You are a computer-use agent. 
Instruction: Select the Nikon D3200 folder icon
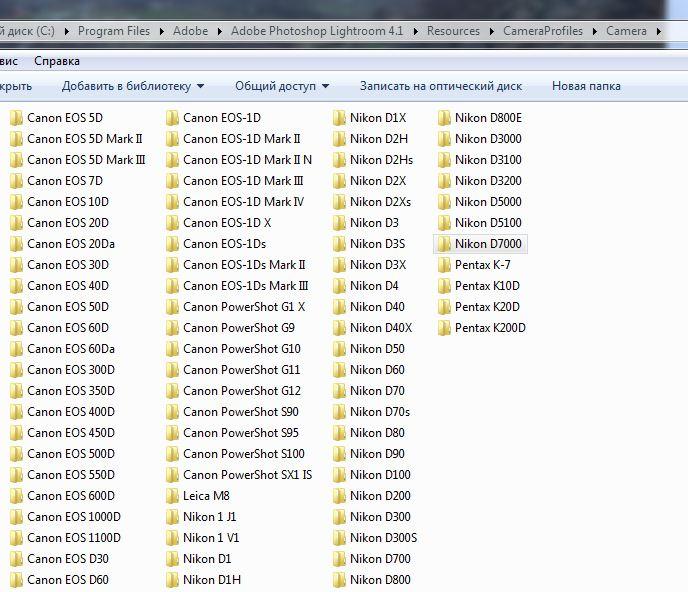pyautogui.click(x=444, y=181)
